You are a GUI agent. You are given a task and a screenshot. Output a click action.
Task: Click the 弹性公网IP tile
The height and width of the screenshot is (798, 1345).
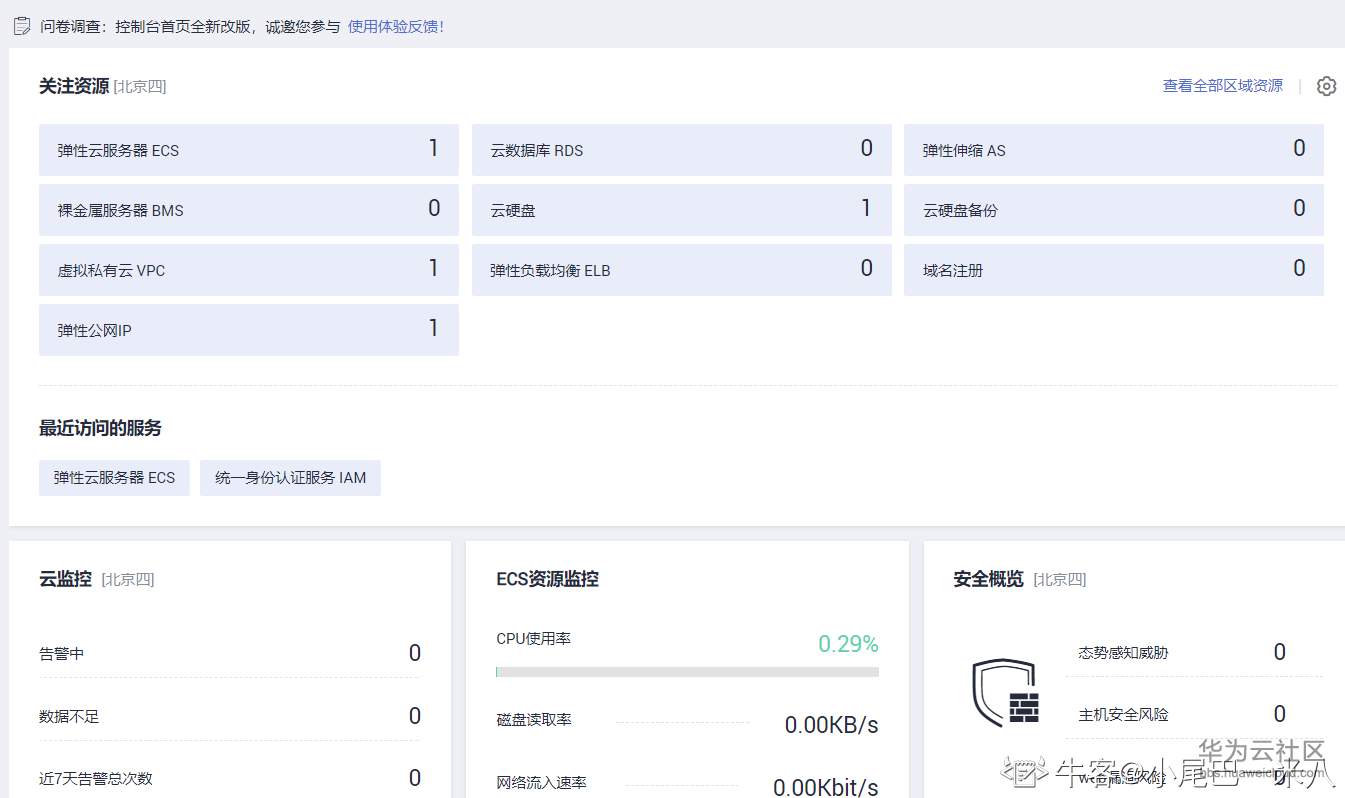(248, 330)
